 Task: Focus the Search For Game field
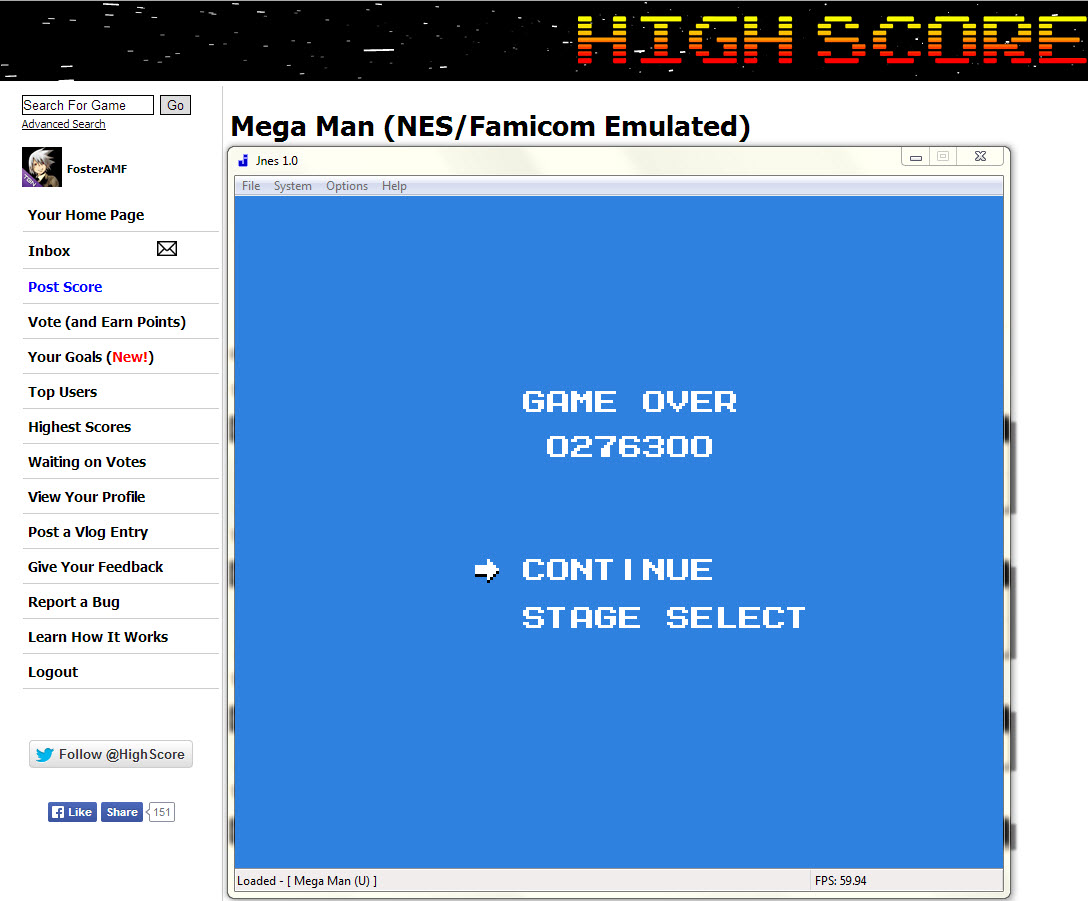point(87,105)
